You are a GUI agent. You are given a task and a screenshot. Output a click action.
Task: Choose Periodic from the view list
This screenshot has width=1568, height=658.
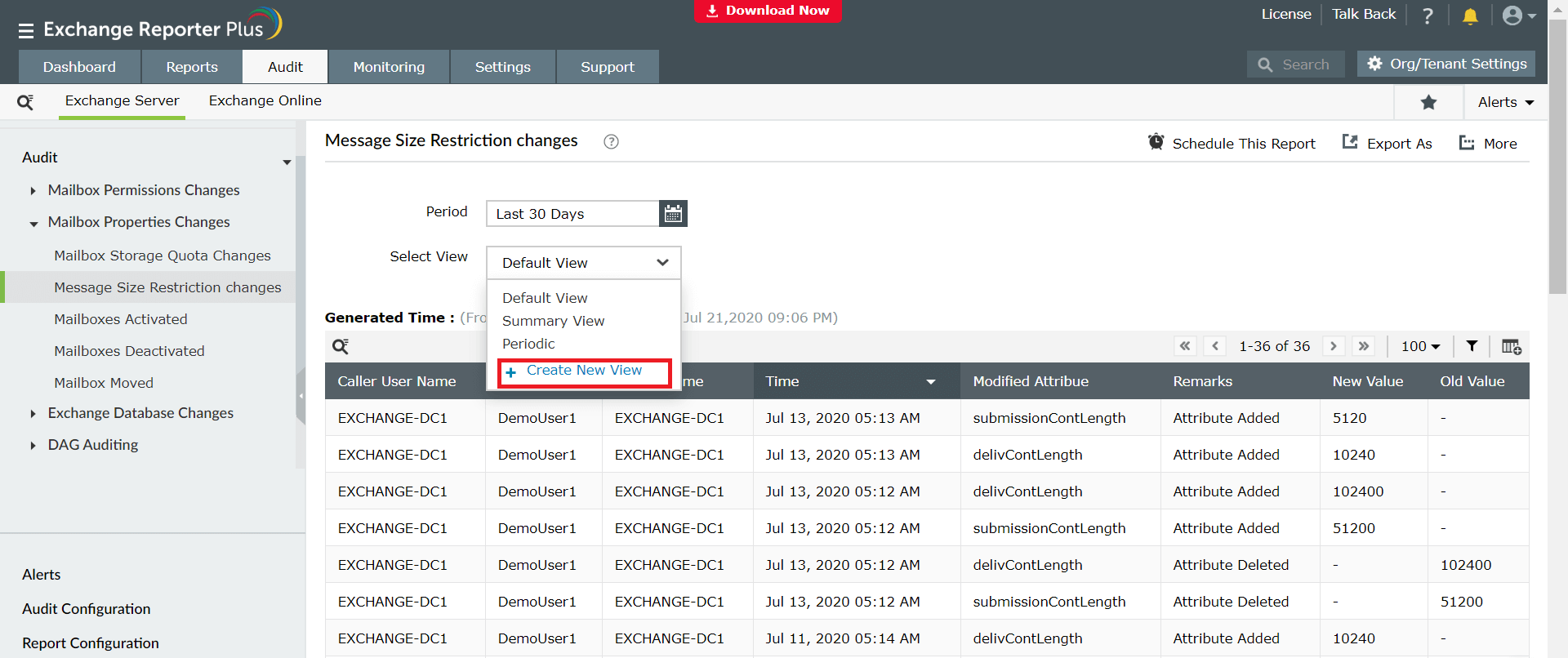click(528, 344)
